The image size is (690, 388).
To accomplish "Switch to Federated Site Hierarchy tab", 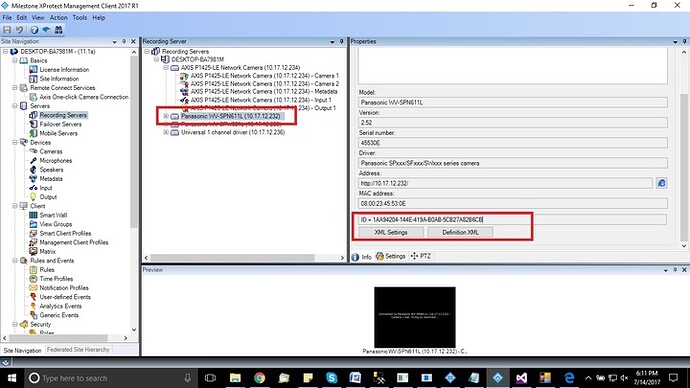I will pos(78,350).
